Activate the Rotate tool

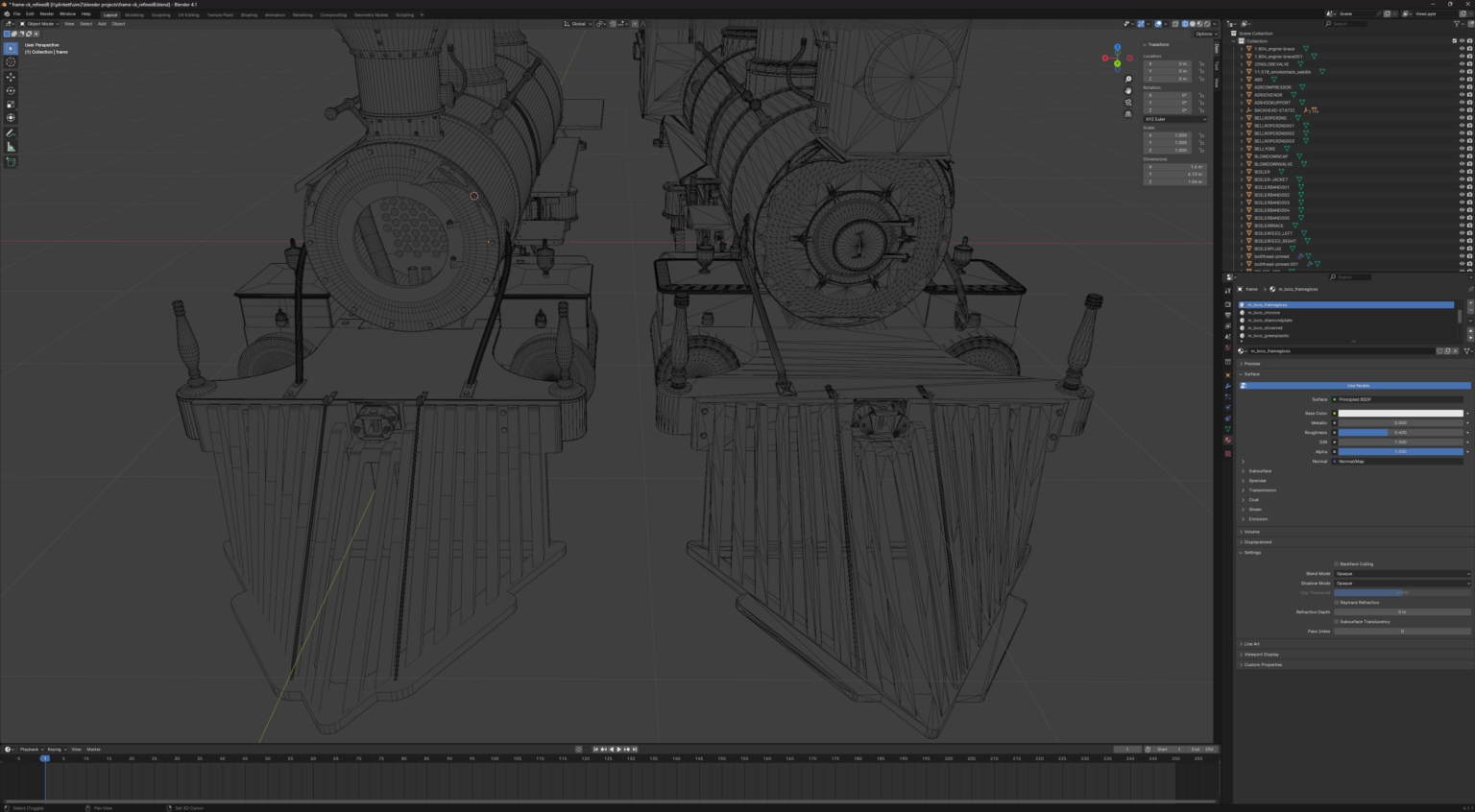(10, 90)
